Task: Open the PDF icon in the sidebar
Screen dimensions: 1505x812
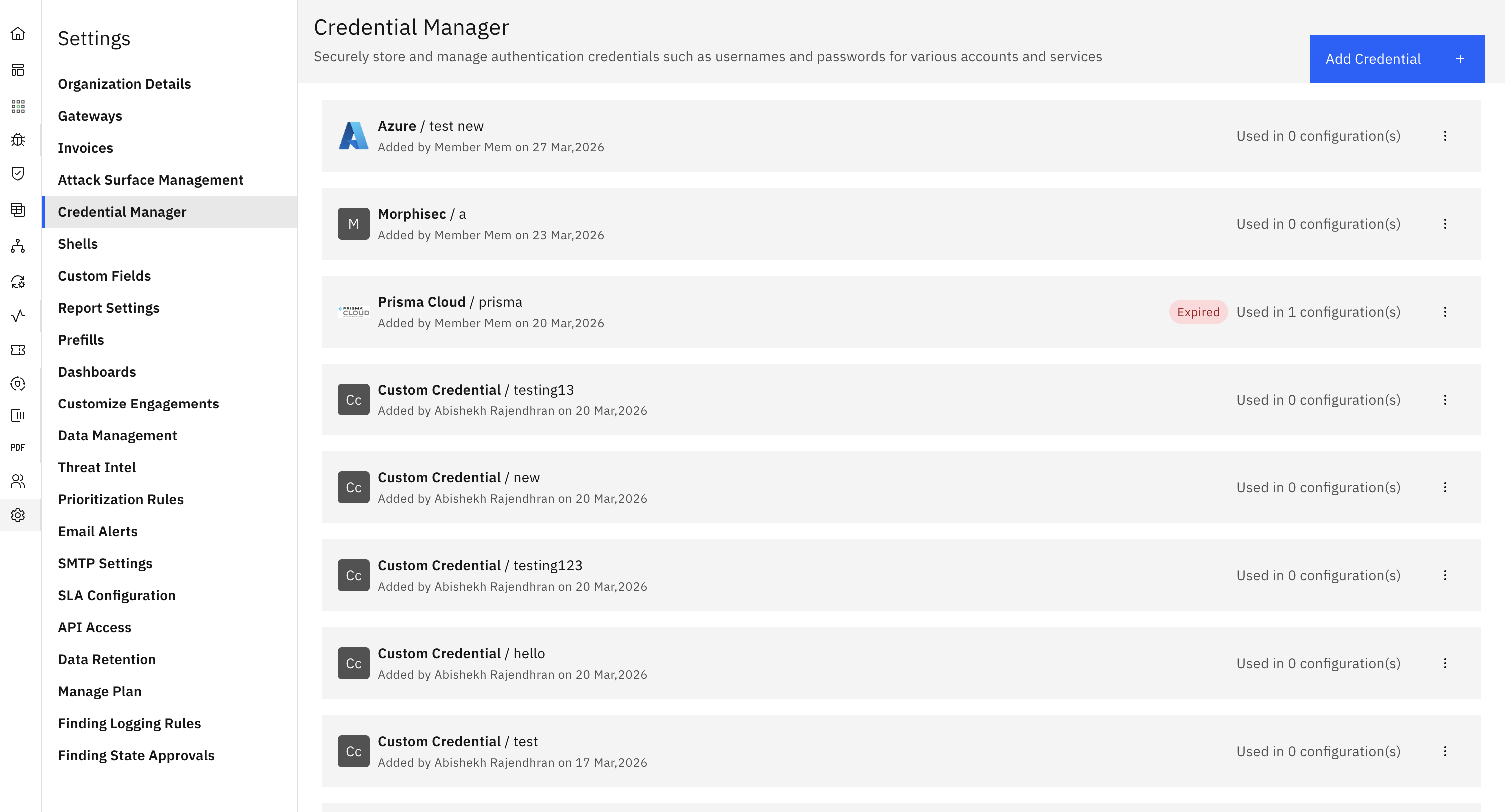Action: tap(18, 448)
